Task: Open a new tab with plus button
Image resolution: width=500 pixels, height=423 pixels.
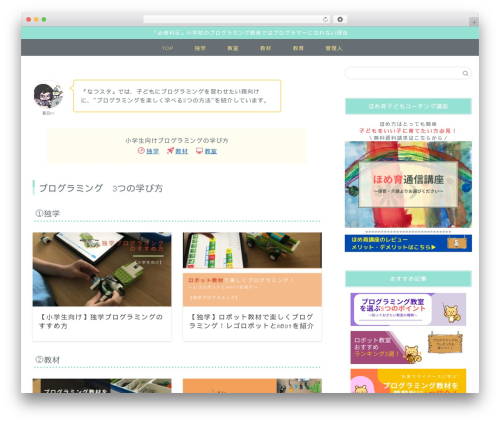Action: tap(474, 22)
